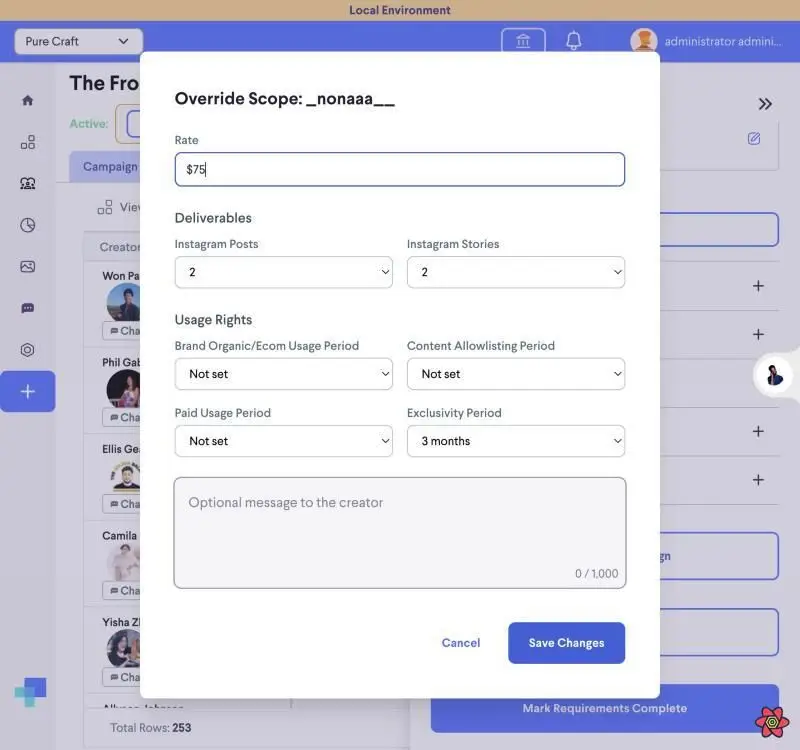This screenshot has width=800, height=750.
Task: Click the second plus icon in right panel
Action: coord(758,334)
